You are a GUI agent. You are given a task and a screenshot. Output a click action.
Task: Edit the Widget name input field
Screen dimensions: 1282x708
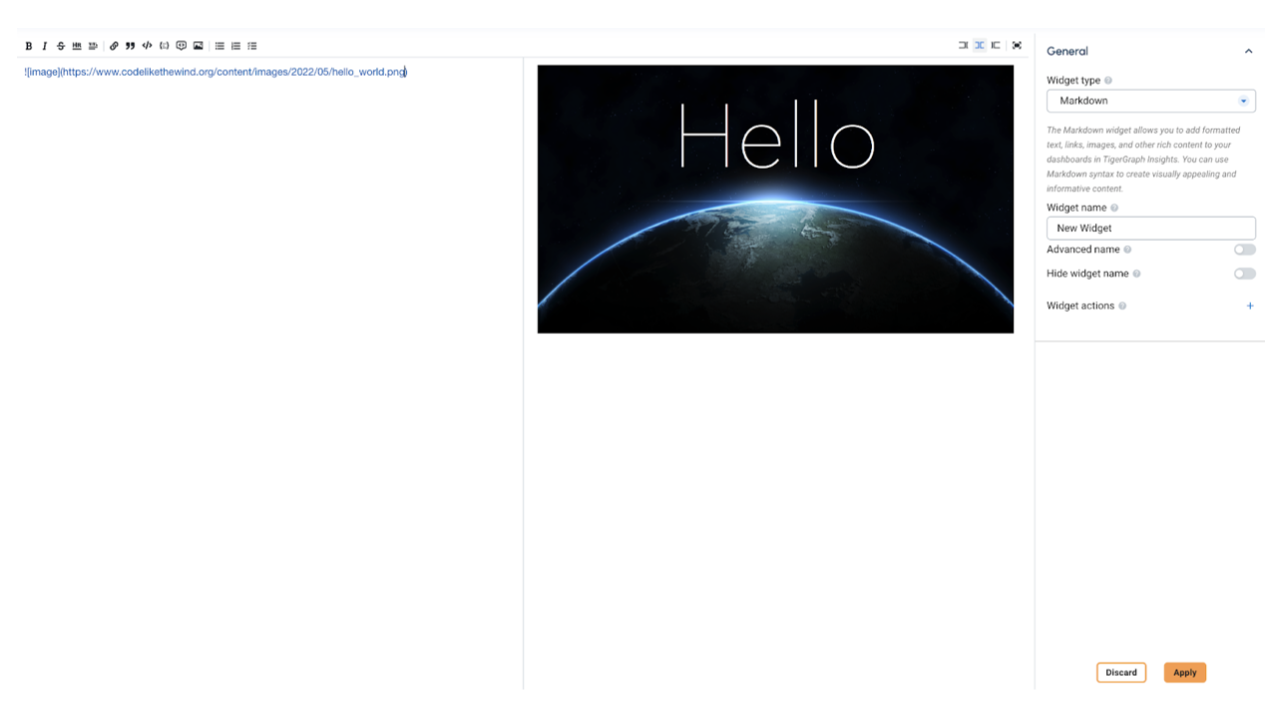[x=1150, y=228]
